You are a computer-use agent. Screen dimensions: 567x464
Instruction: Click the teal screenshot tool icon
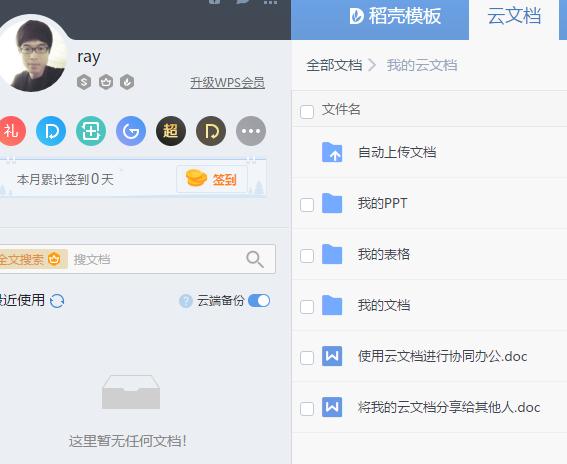[91, 131]
